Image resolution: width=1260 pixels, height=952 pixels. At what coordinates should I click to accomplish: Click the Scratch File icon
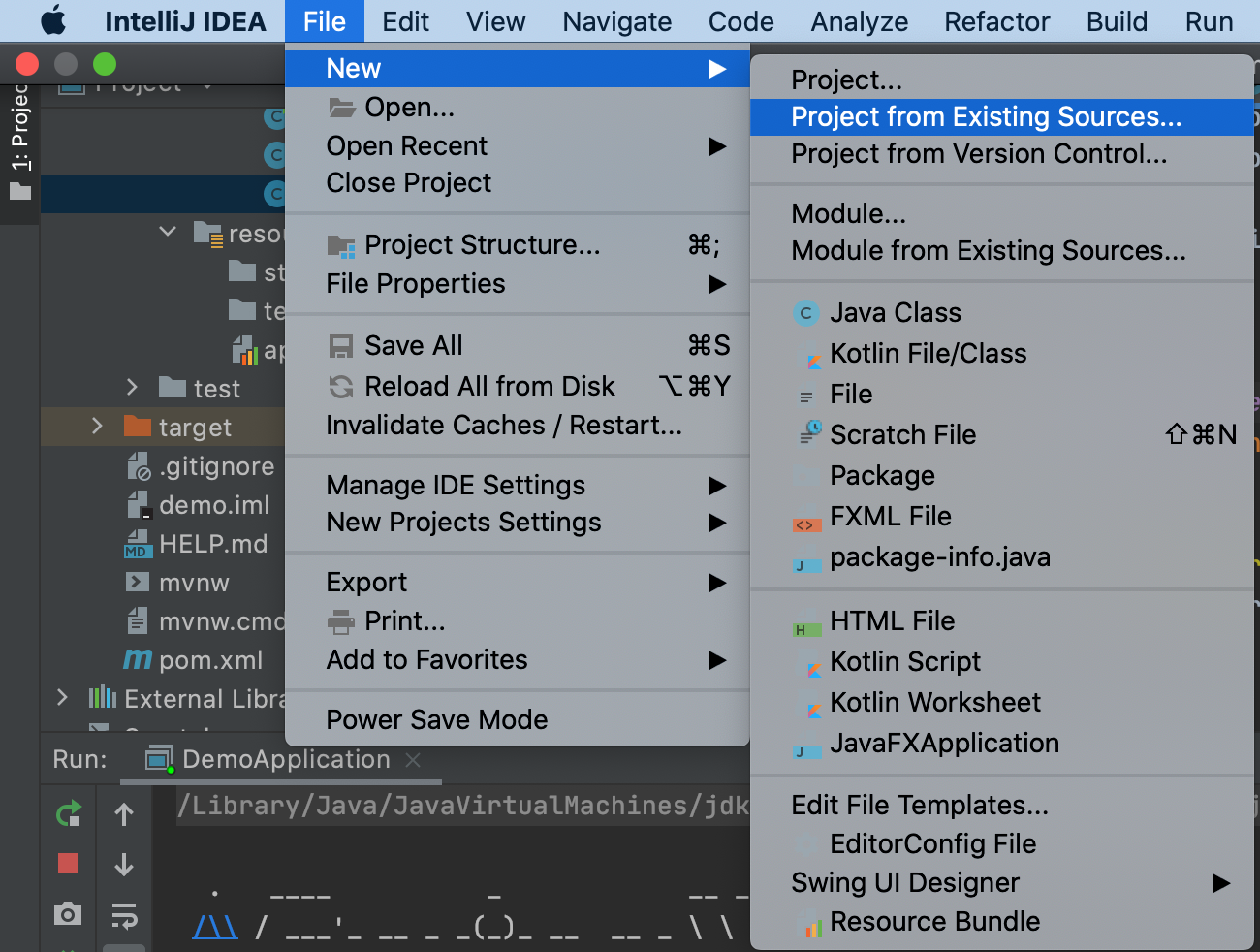[809, 432]
